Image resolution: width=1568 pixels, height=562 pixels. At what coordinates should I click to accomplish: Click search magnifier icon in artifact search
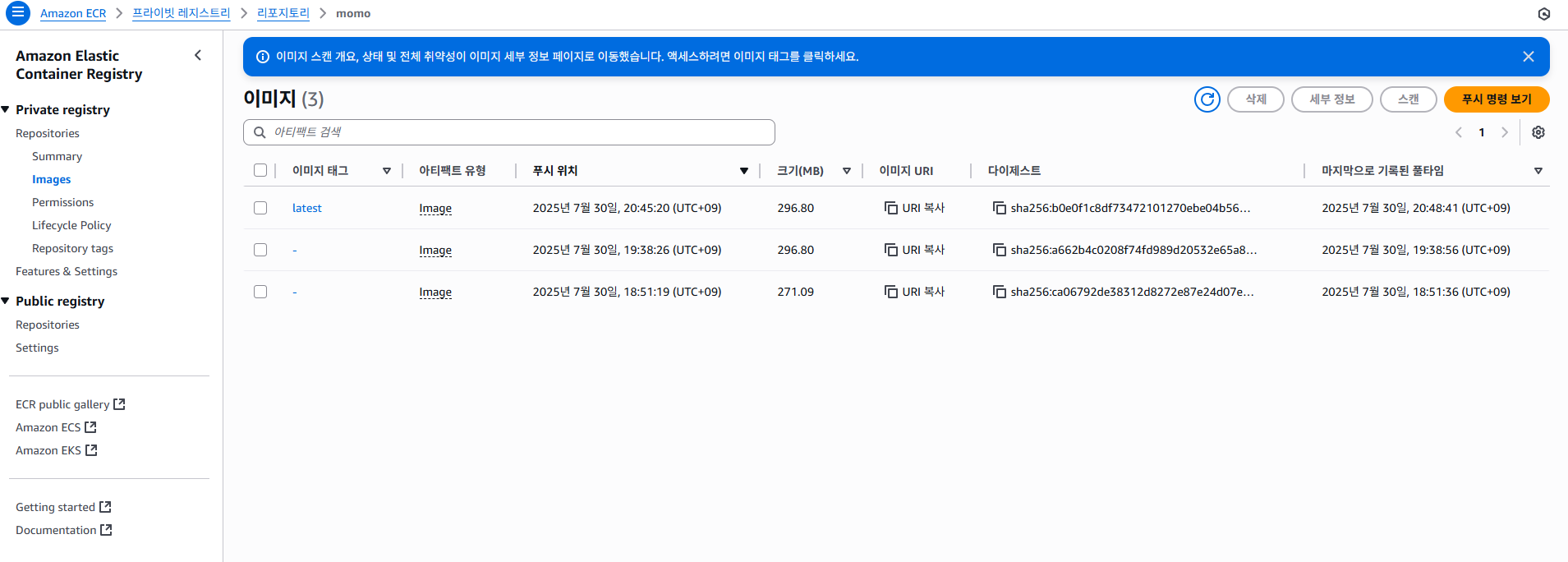260,132
